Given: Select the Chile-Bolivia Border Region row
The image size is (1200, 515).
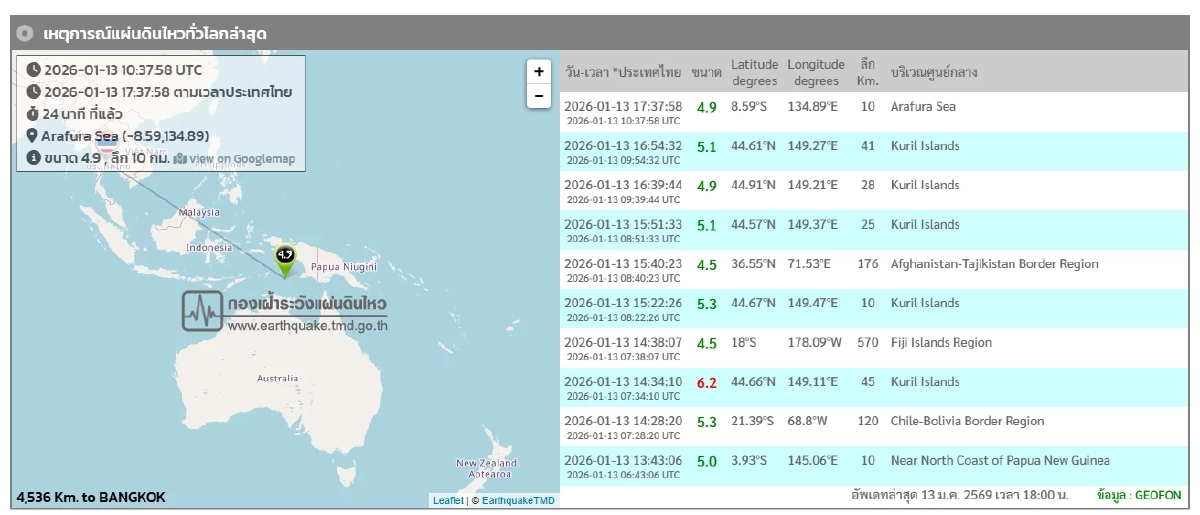Looking at the screenshot, I should click(870, 426).
